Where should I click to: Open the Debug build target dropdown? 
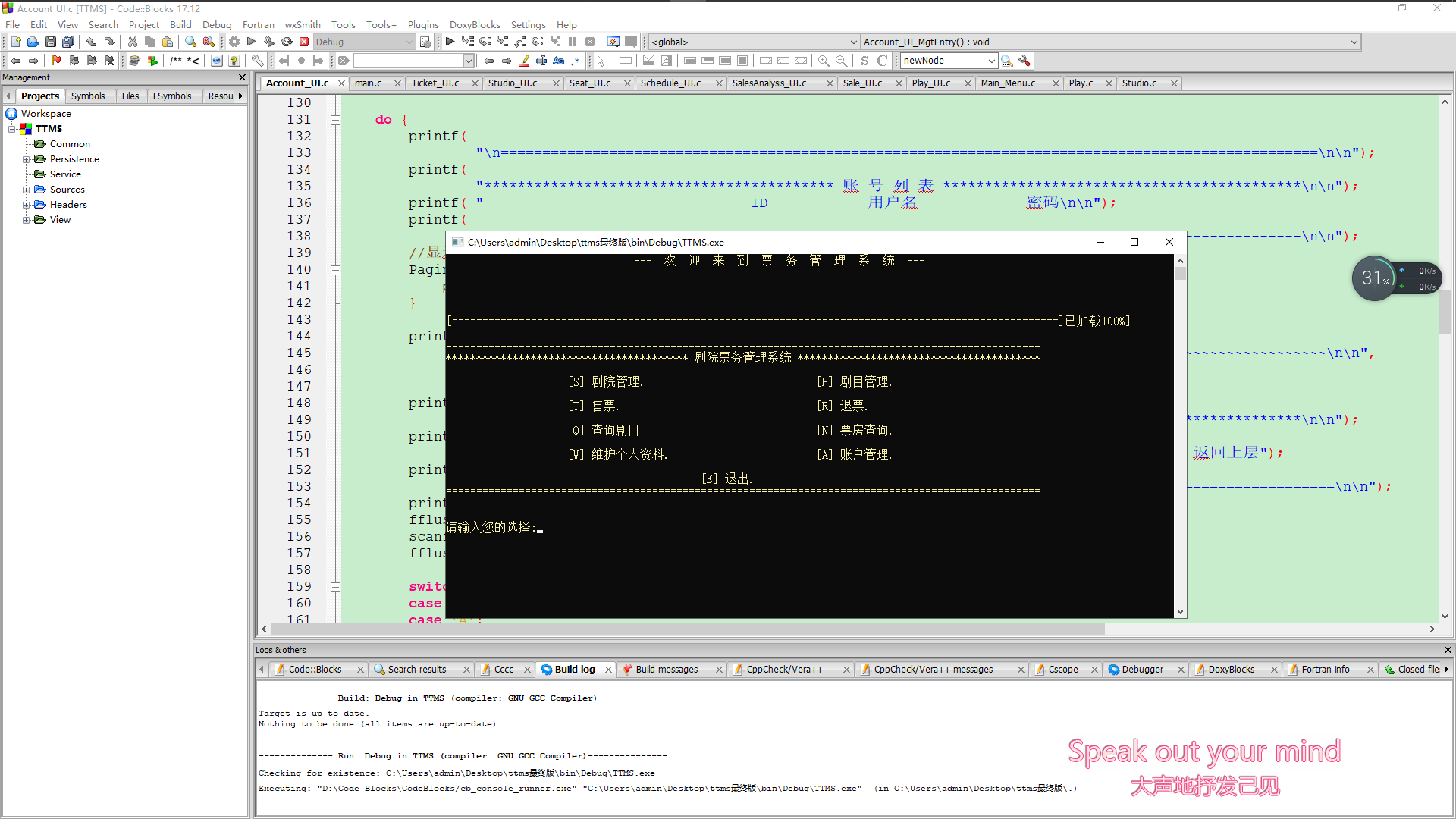coord(409,42)
